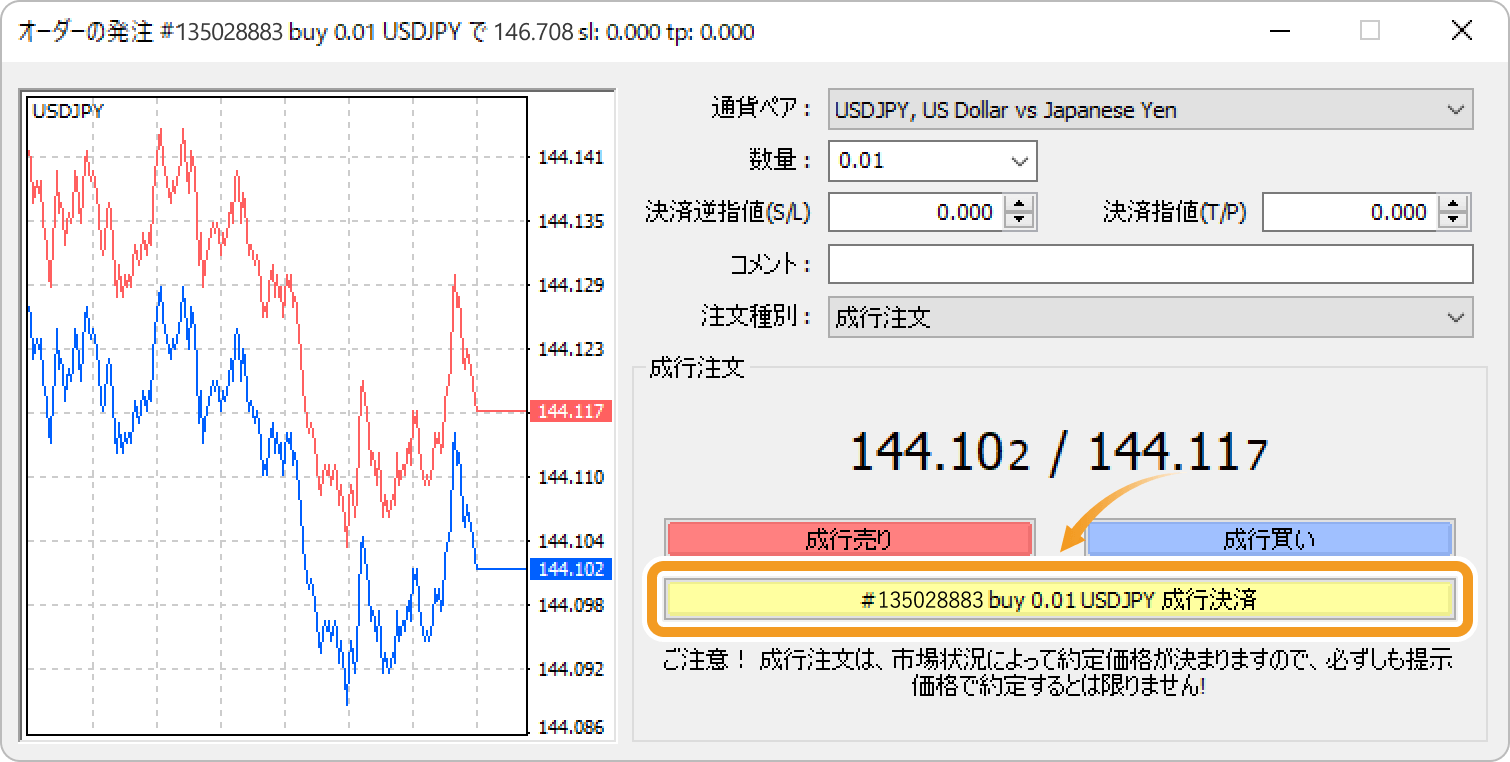1510x762 pixels.
Task: Click the blue 成行買い buy button
Action: [1269, 540]
